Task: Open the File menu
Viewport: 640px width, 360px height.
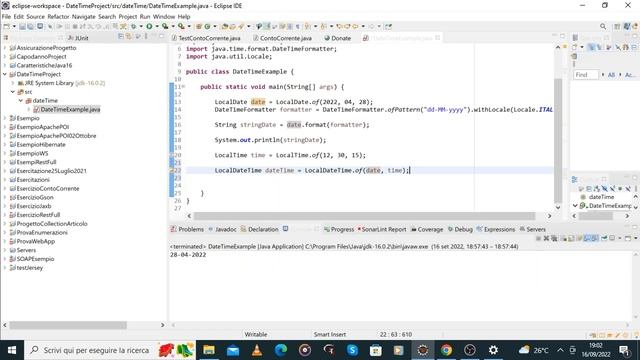Action: 6,17
